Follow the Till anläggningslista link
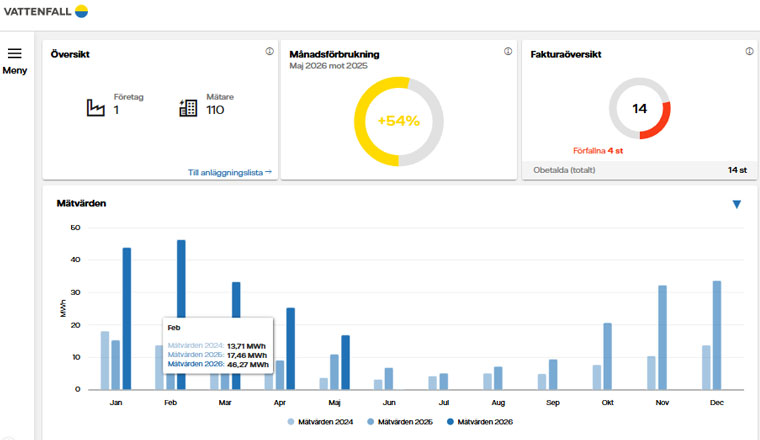760x440 pixels. tap(230, 173)
